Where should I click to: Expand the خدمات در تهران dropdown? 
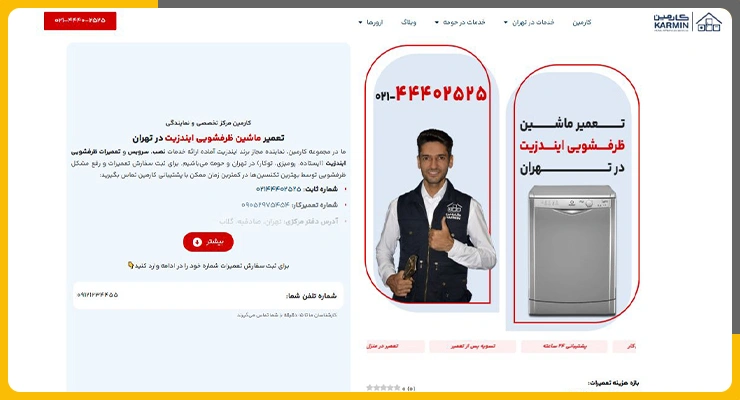point(530,22)
